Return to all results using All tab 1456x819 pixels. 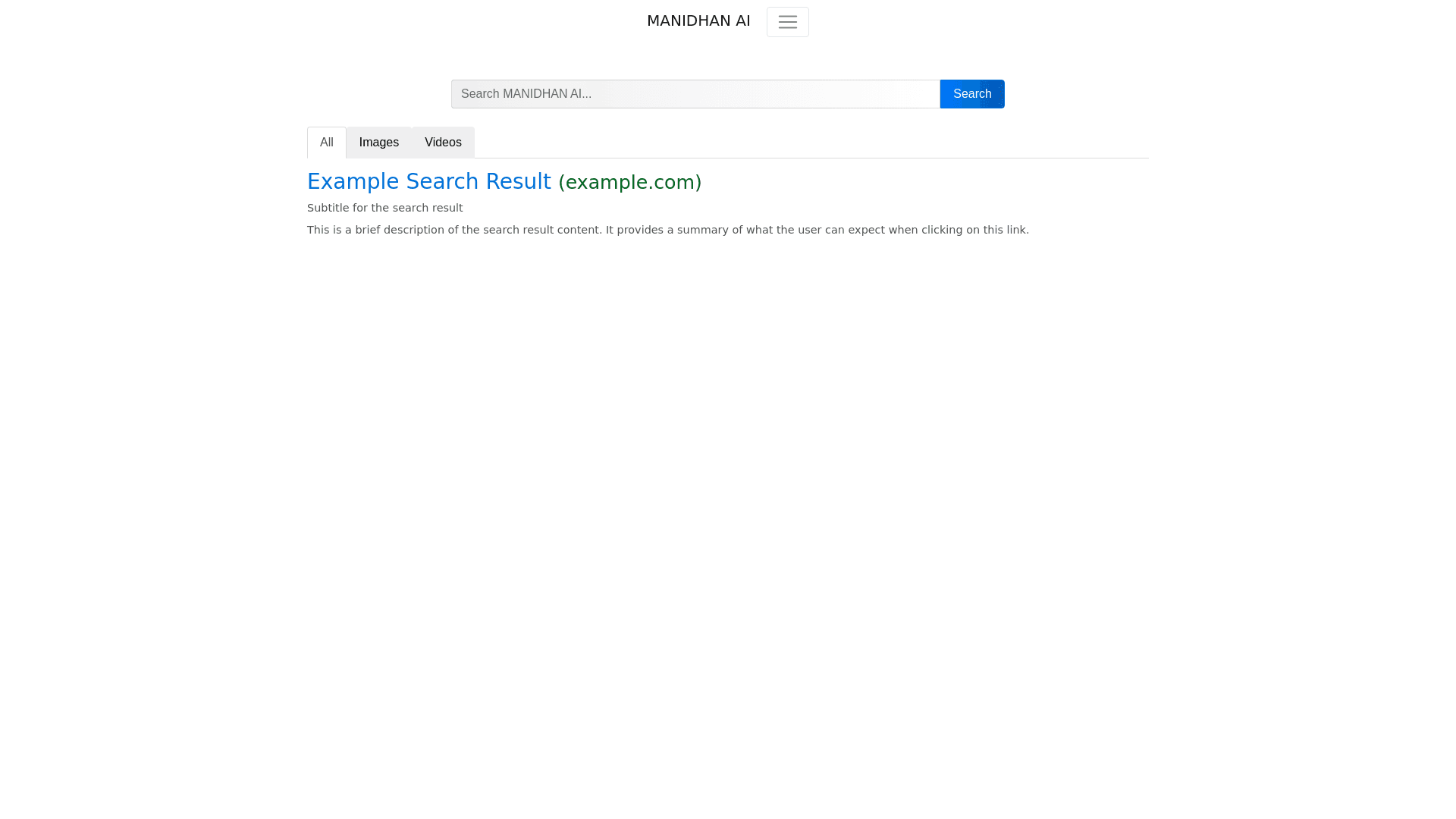pos(326,143)
